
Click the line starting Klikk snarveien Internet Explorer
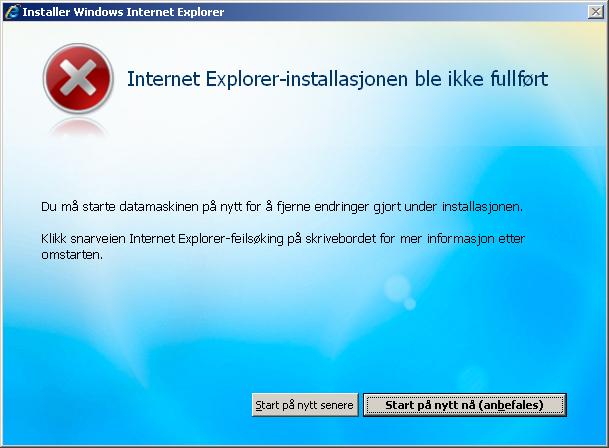click(283, 239)
